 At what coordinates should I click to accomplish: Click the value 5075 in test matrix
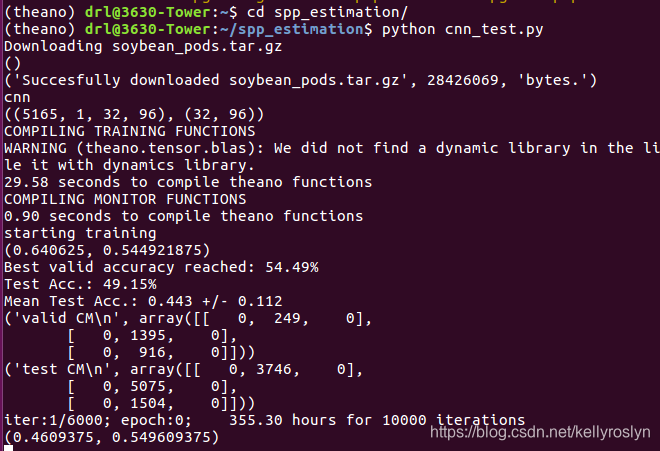tap(148, 386)
